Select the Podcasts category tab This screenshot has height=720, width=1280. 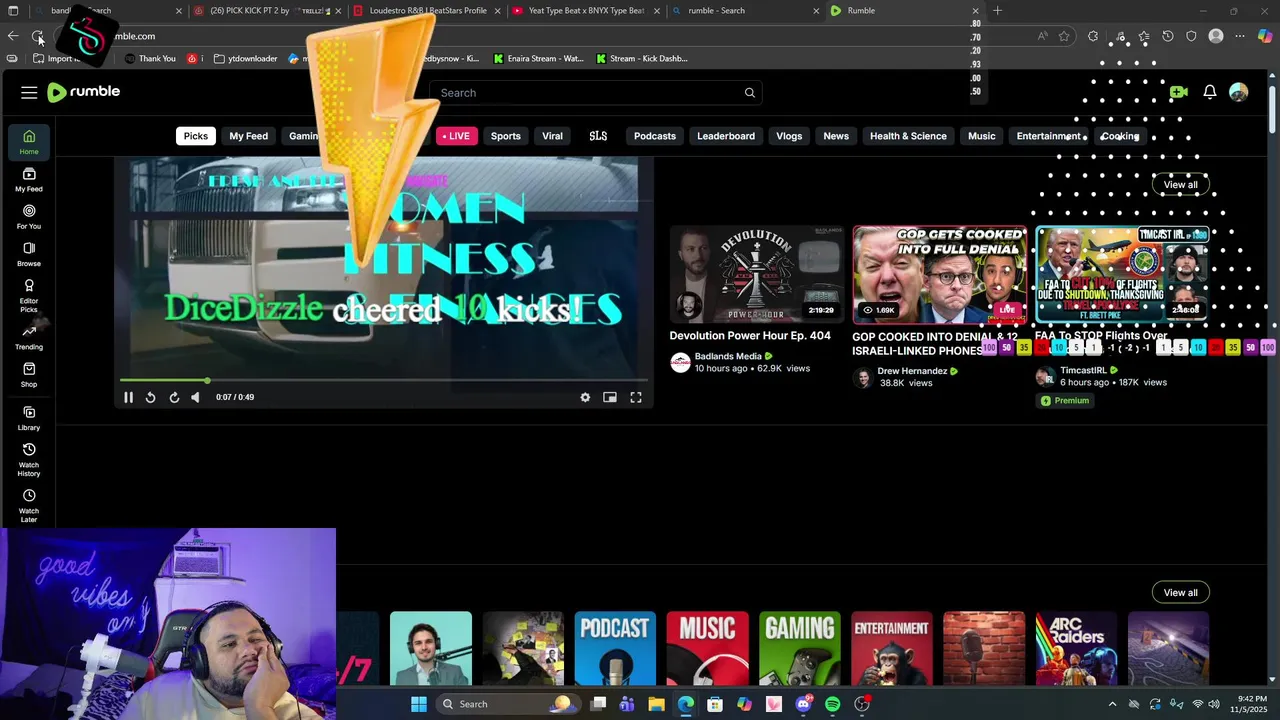pos(655,136)
